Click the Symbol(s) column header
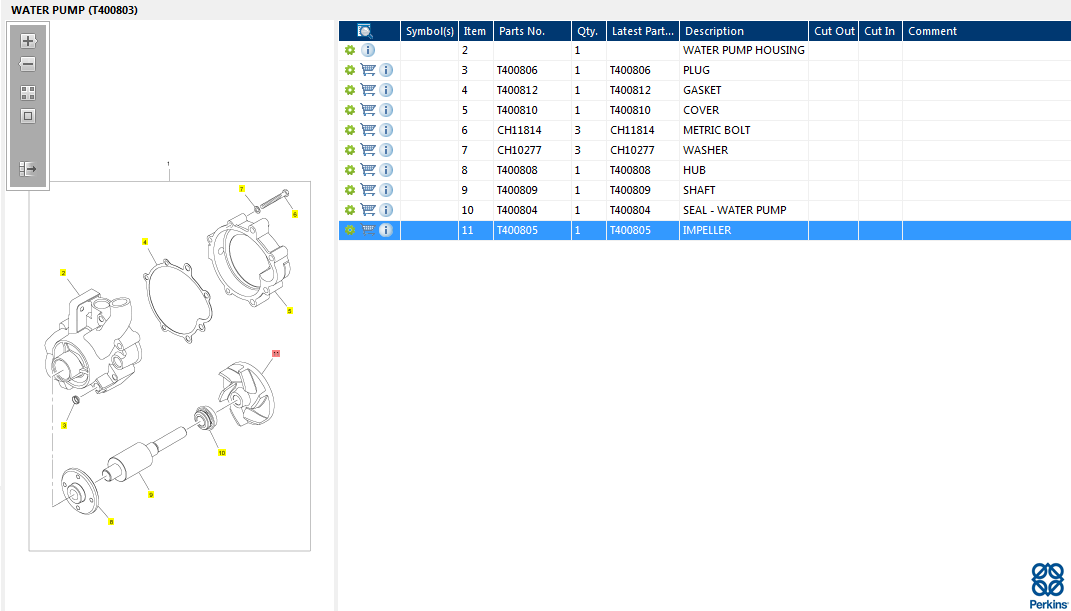 [x=430, y=31]
